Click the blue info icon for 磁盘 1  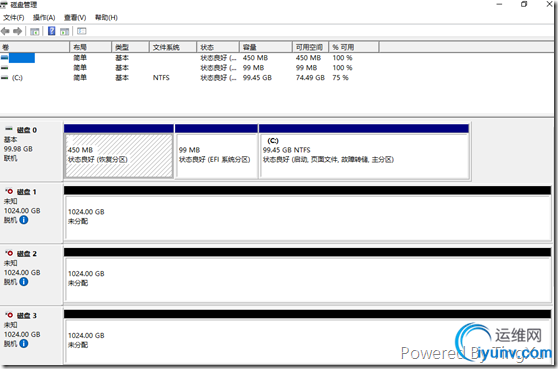[23, 220]
